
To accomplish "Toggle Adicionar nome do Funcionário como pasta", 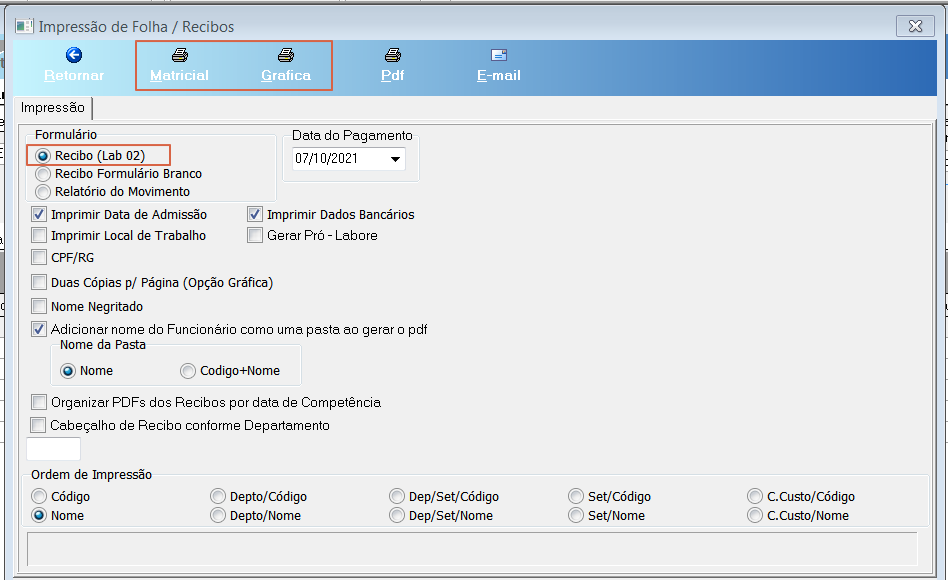I will pyautogui.click(x=39, y=330).
